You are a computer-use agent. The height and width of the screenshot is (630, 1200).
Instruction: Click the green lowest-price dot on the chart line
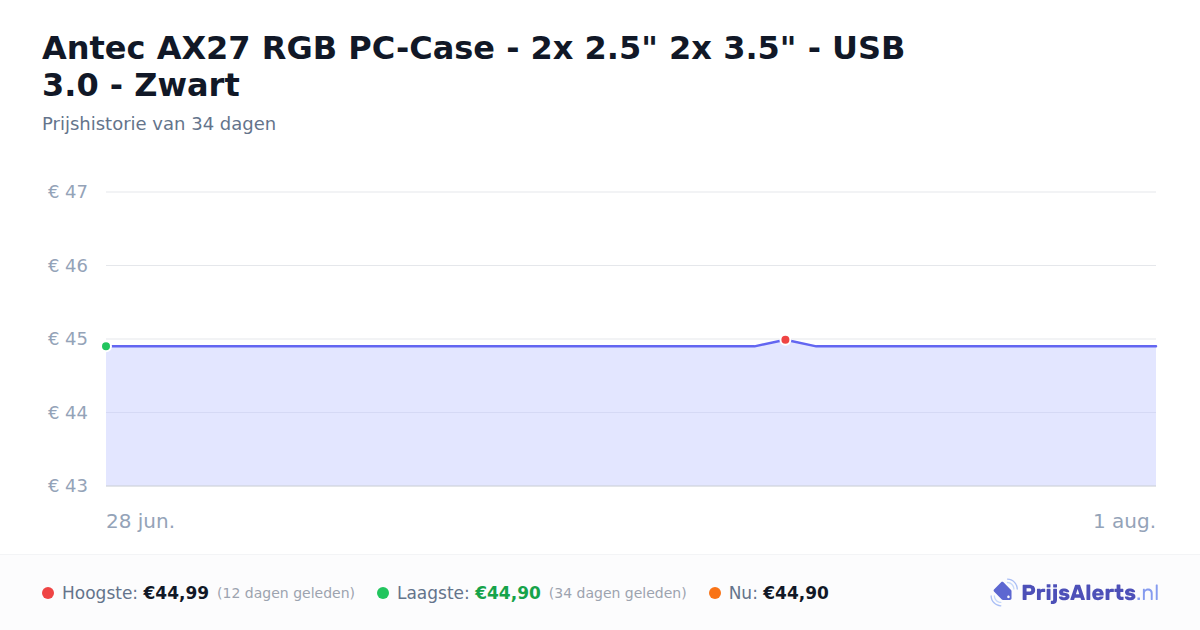point(106,346)
